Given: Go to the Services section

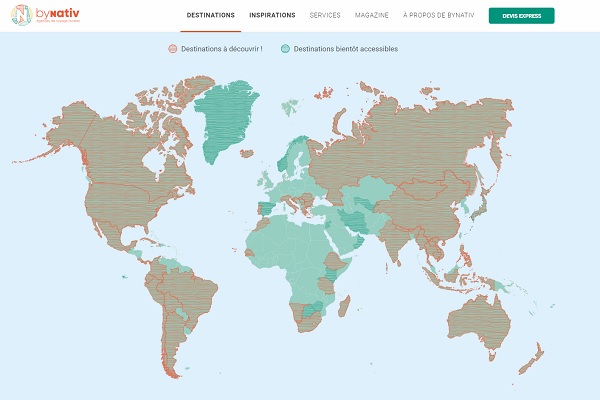Looking at the screenshot, I should 325,16.
